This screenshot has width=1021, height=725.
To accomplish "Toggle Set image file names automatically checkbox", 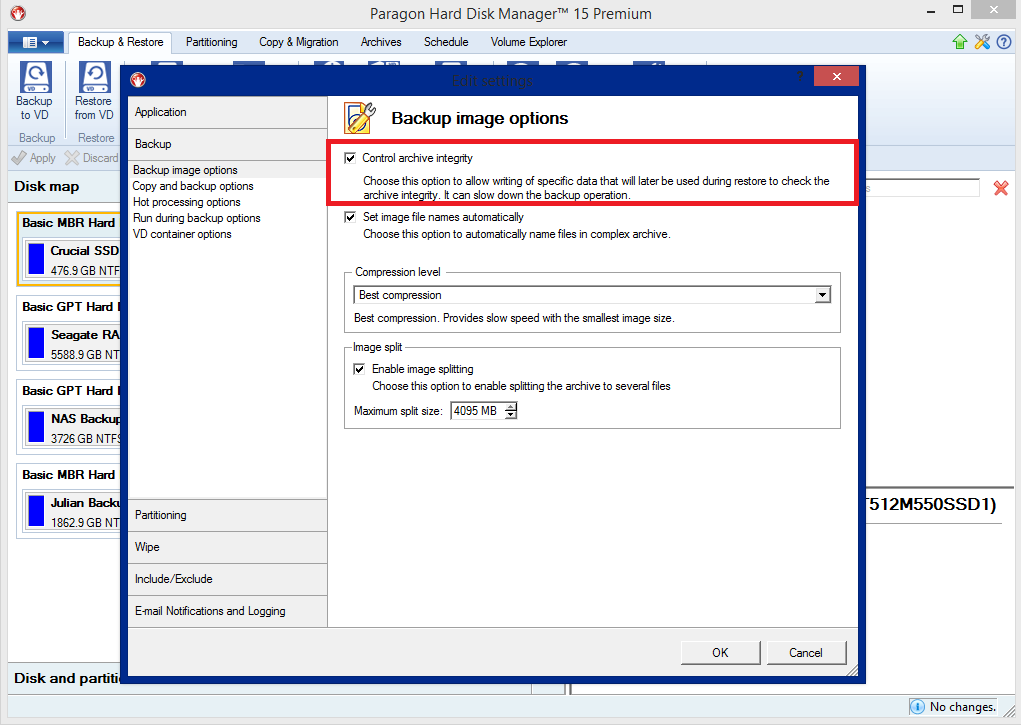I will point(350,218).
